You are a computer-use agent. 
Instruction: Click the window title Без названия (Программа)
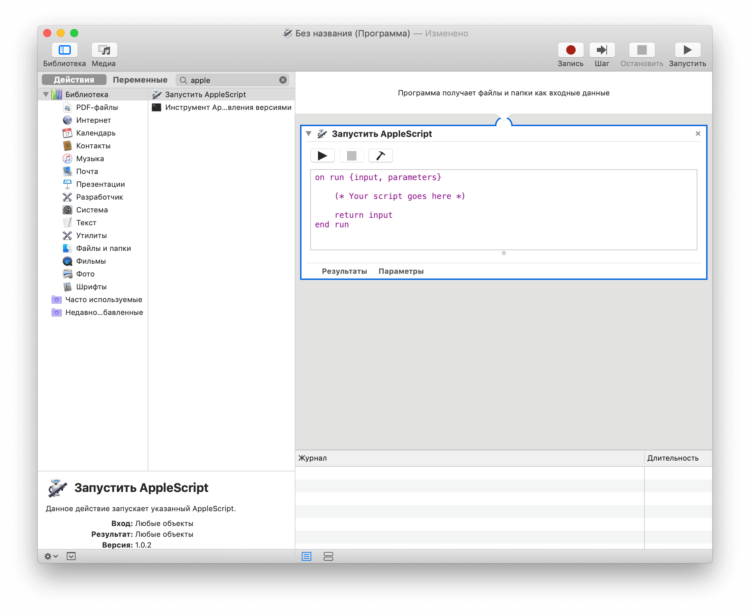353,33
